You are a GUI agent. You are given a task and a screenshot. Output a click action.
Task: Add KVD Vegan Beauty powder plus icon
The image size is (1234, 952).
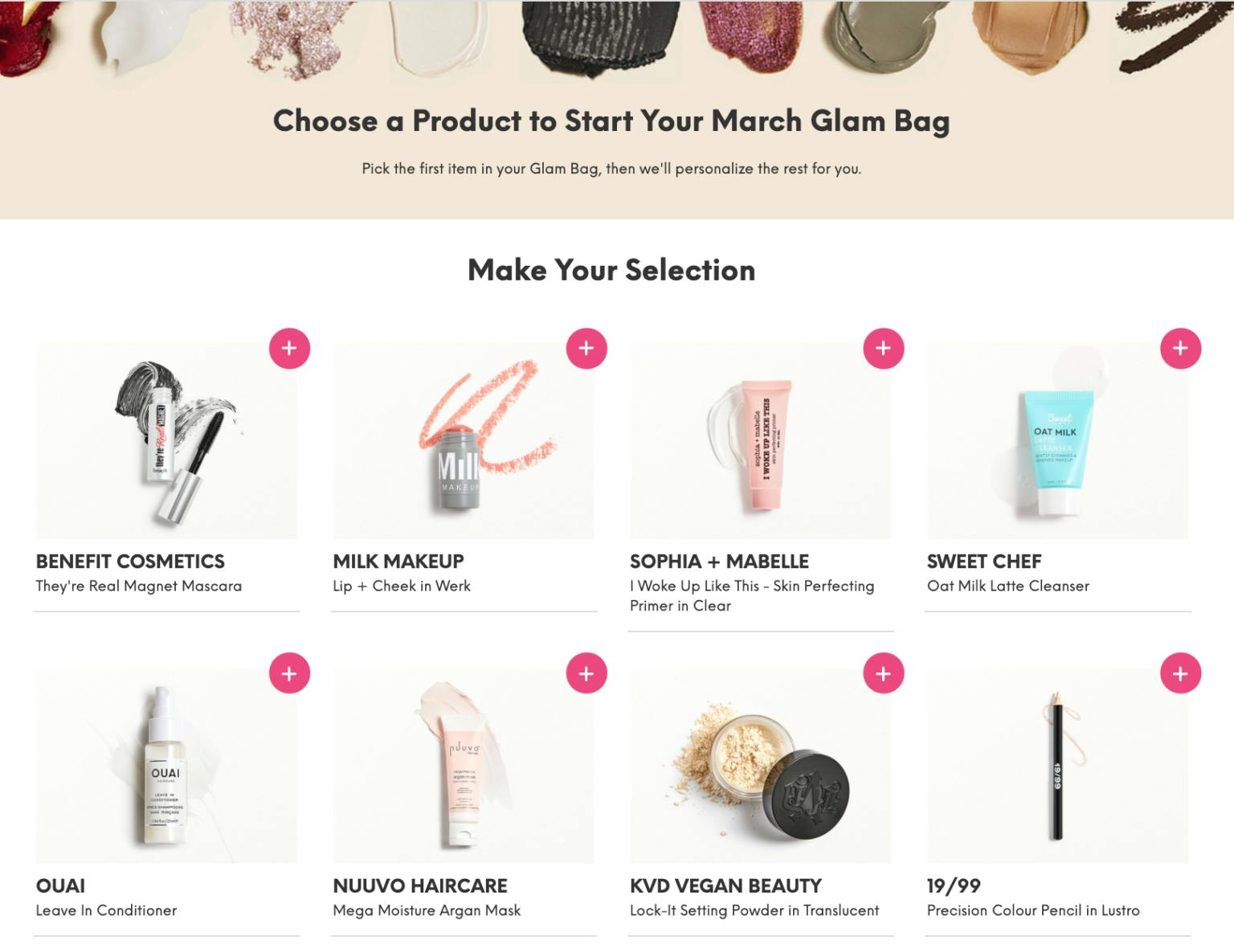(x=884, y=673)
